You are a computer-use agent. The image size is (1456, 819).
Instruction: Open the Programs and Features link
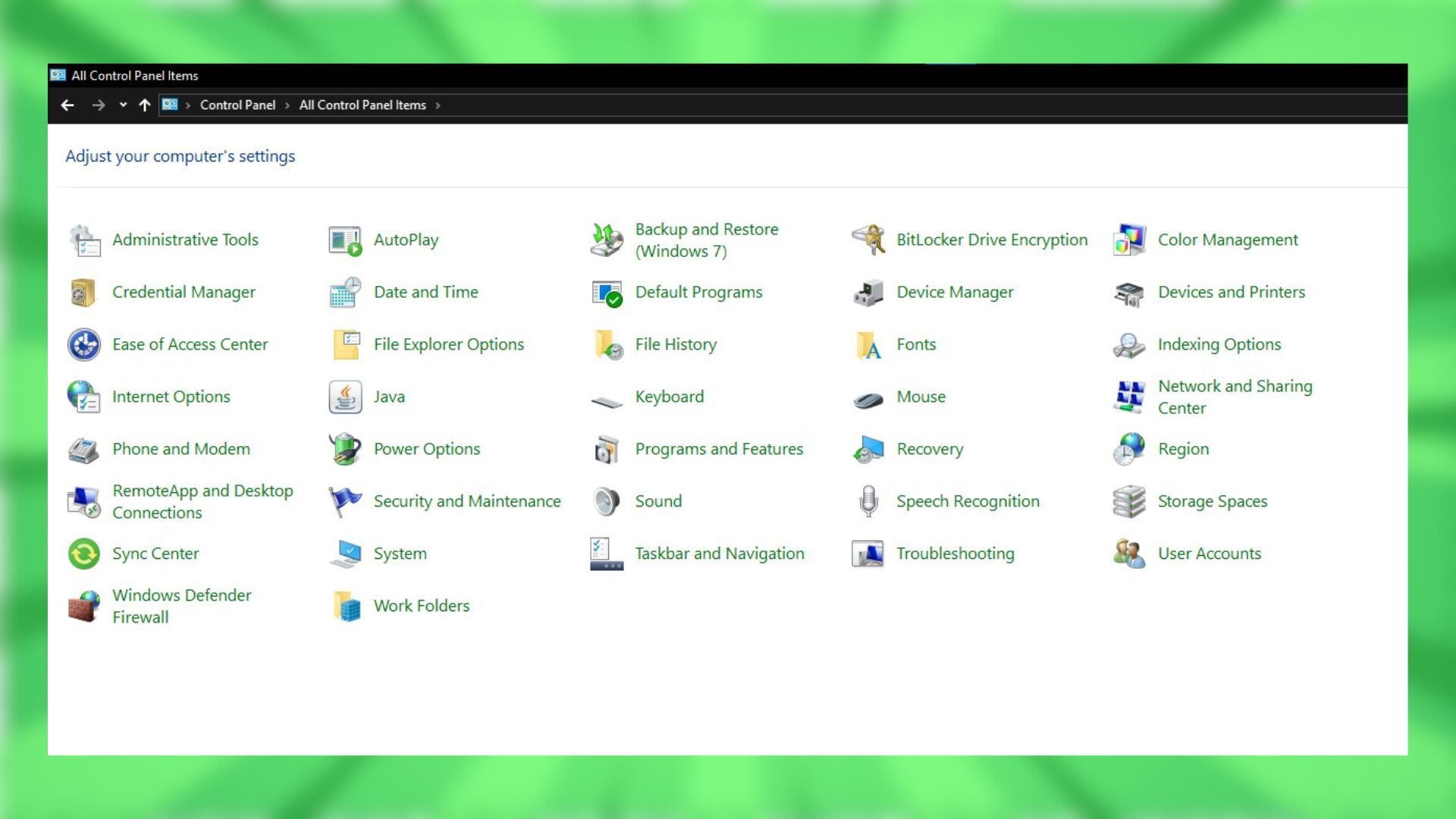click(718, 449)
